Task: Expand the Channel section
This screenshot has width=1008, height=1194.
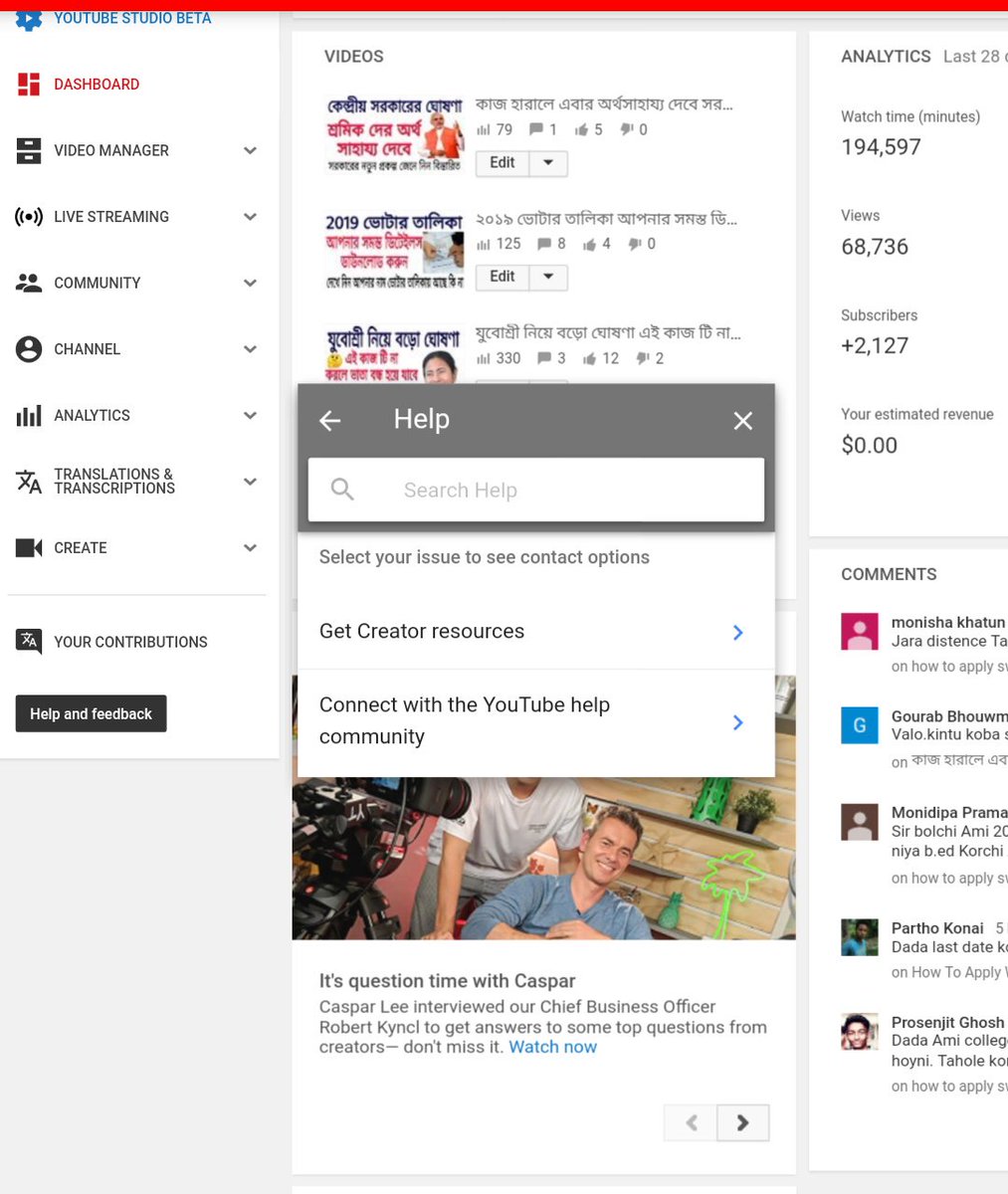Action: click(x=251, y=349)
